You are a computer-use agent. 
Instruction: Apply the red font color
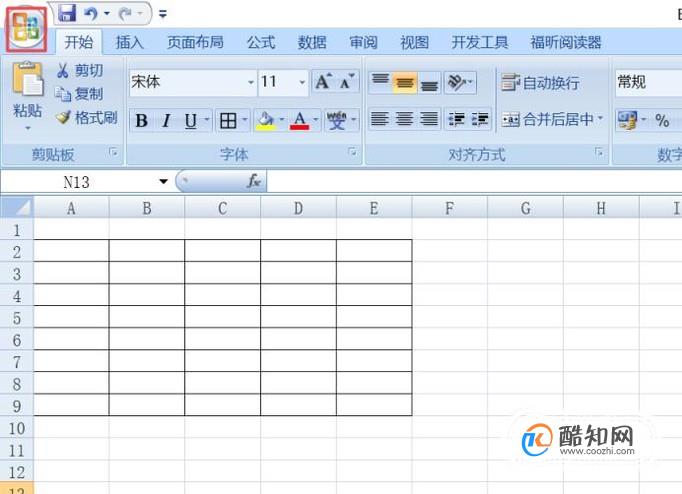[300, 120]
